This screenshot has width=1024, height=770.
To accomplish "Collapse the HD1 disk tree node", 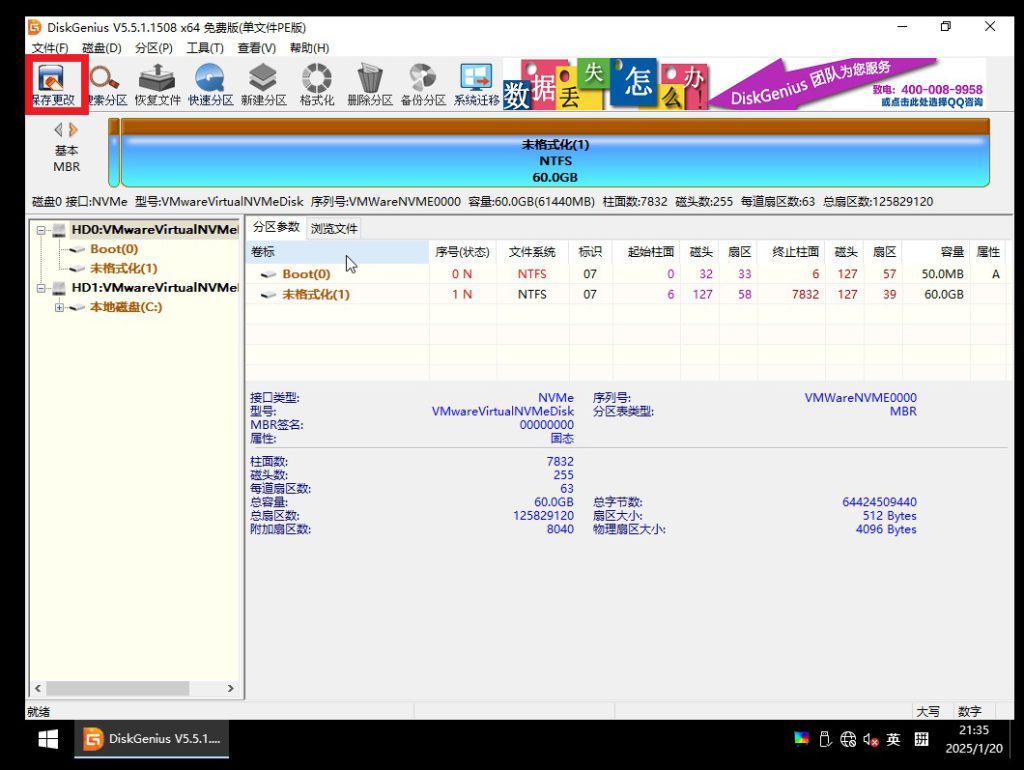I will click(42, 288).
